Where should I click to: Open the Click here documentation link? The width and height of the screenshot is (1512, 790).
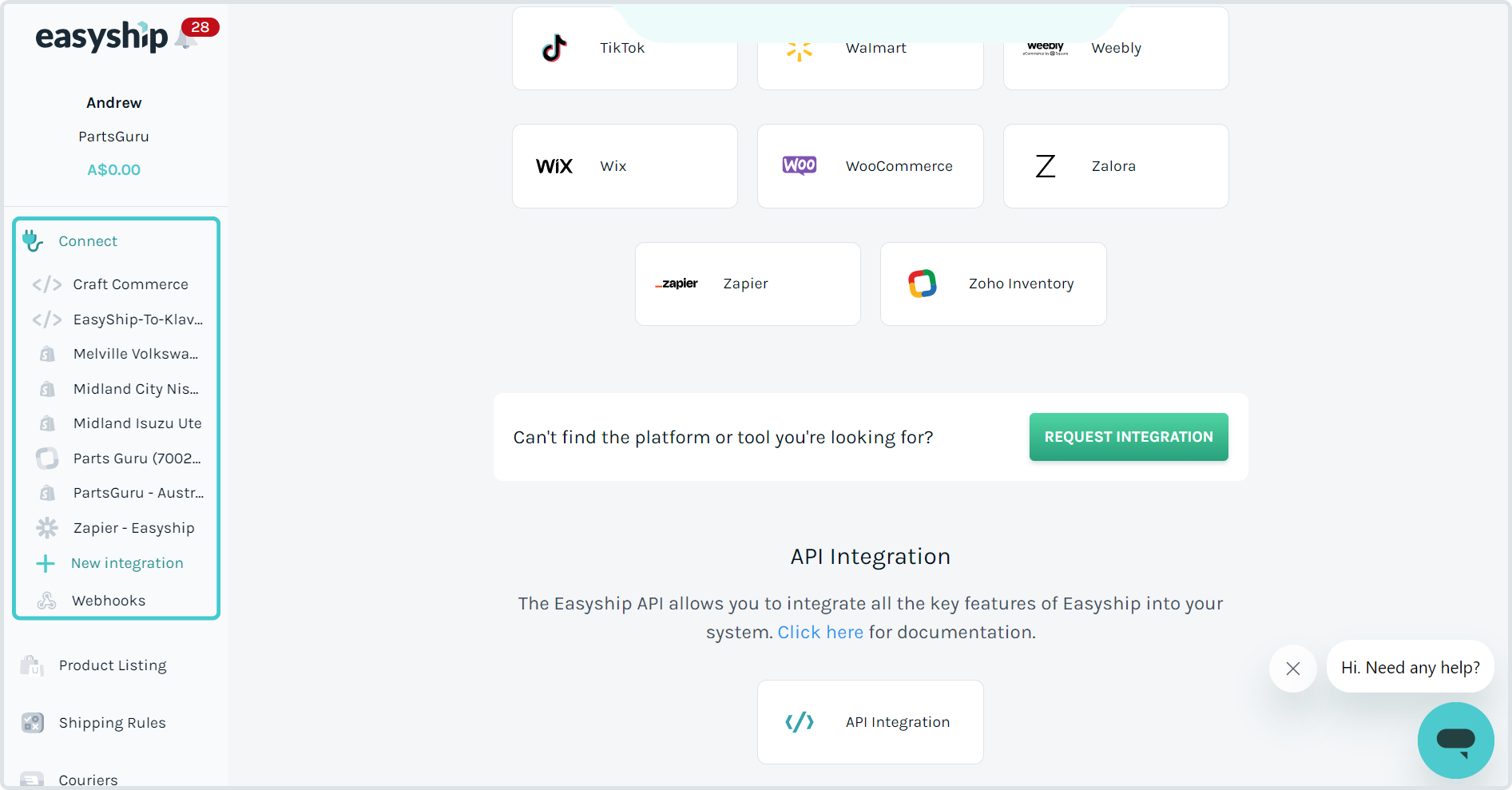820,633
